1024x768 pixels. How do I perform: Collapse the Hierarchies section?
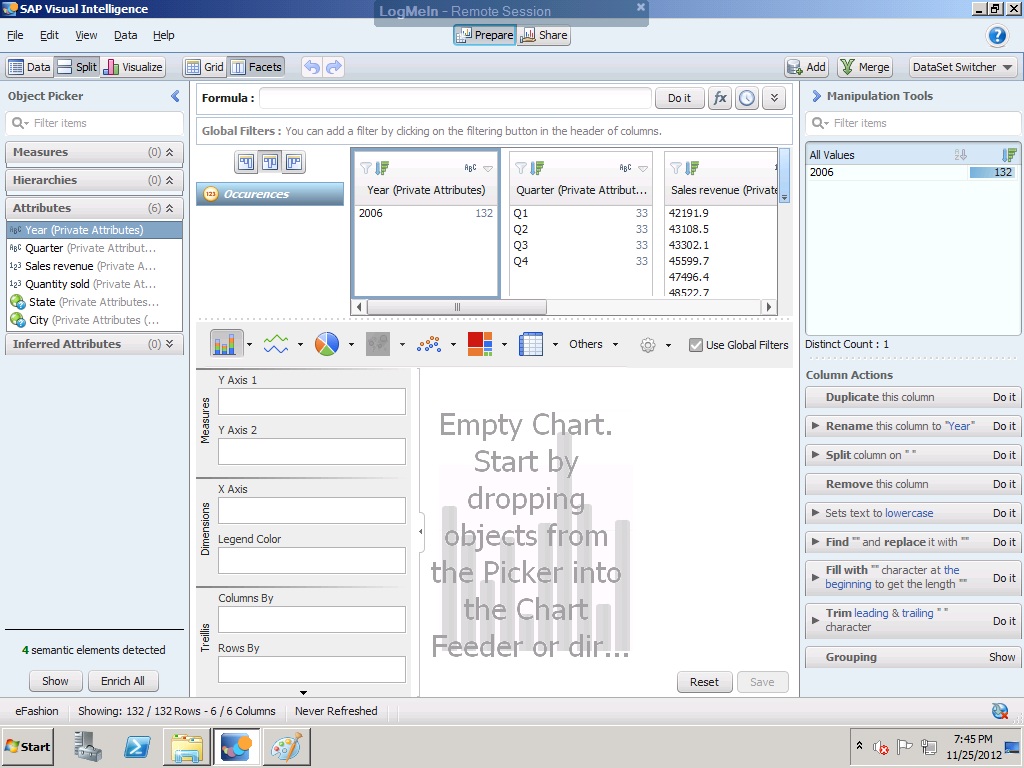pos(169,180)
